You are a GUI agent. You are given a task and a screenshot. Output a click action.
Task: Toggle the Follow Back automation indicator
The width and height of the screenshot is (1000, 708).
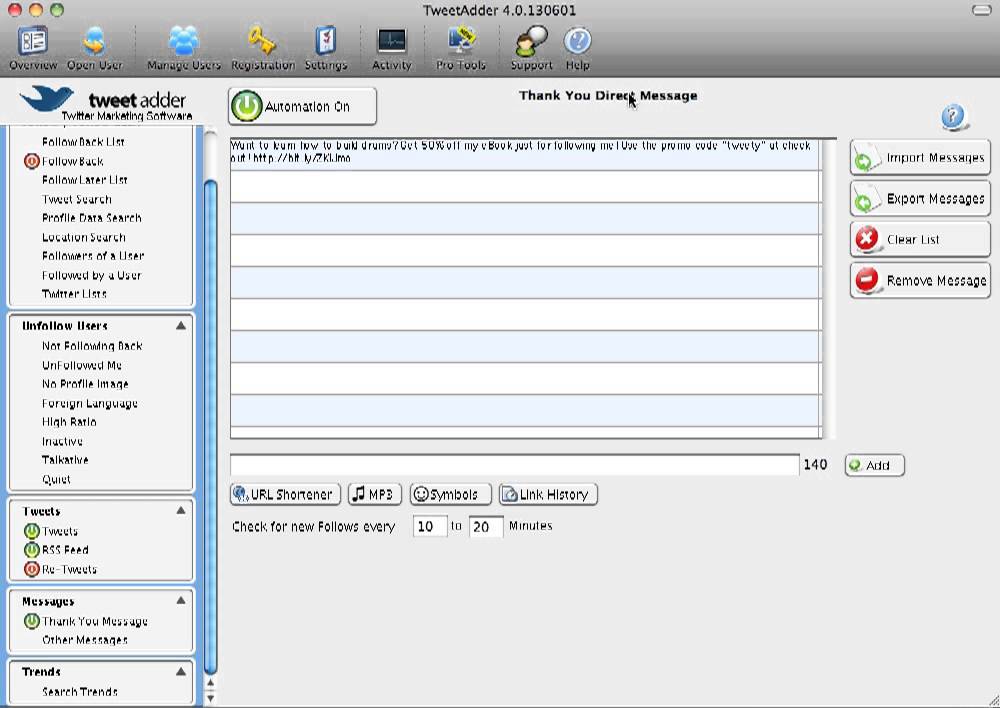pos(31,161)
